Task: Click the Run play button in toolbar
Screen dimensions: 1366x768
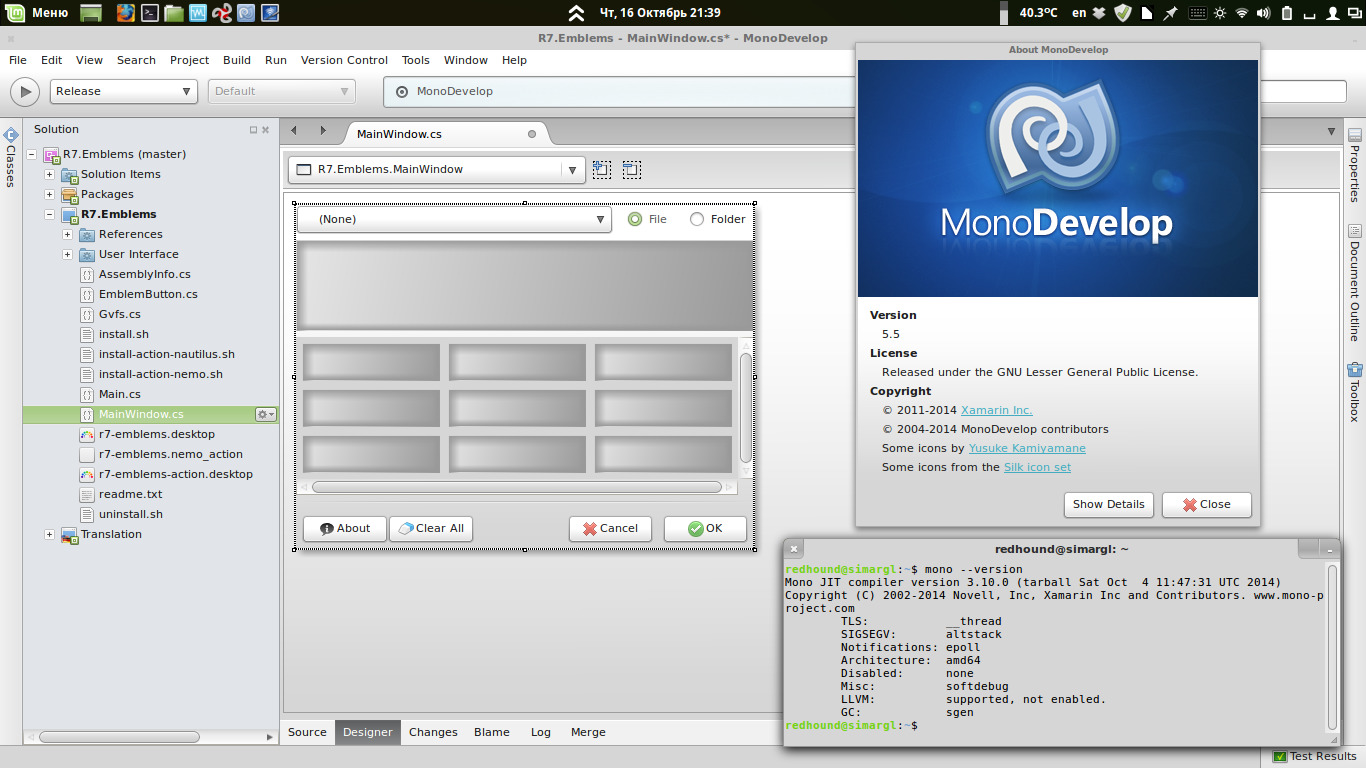Action: point(25,91)
